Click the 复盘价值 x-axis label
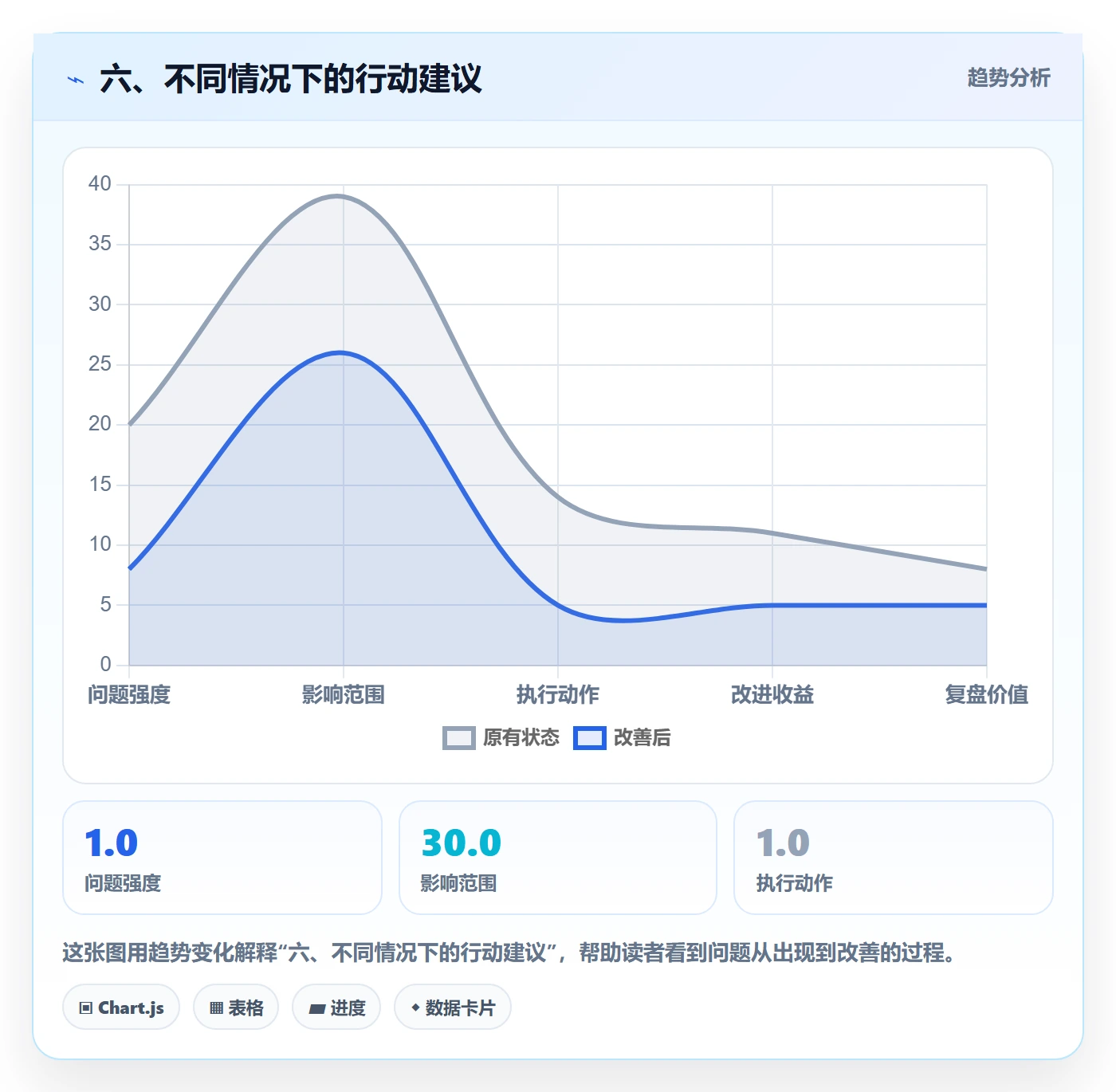Image resolution: width=1116 pixels, height=1092 pixels. [x=987, y=695]
